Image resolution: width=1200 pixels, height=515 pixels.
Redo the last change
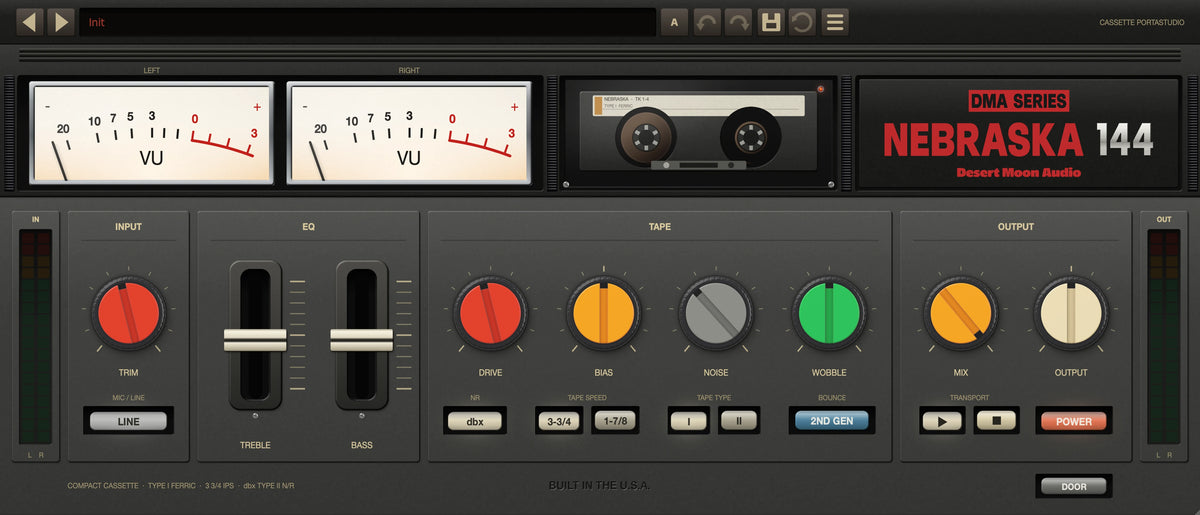coord(738,22)
